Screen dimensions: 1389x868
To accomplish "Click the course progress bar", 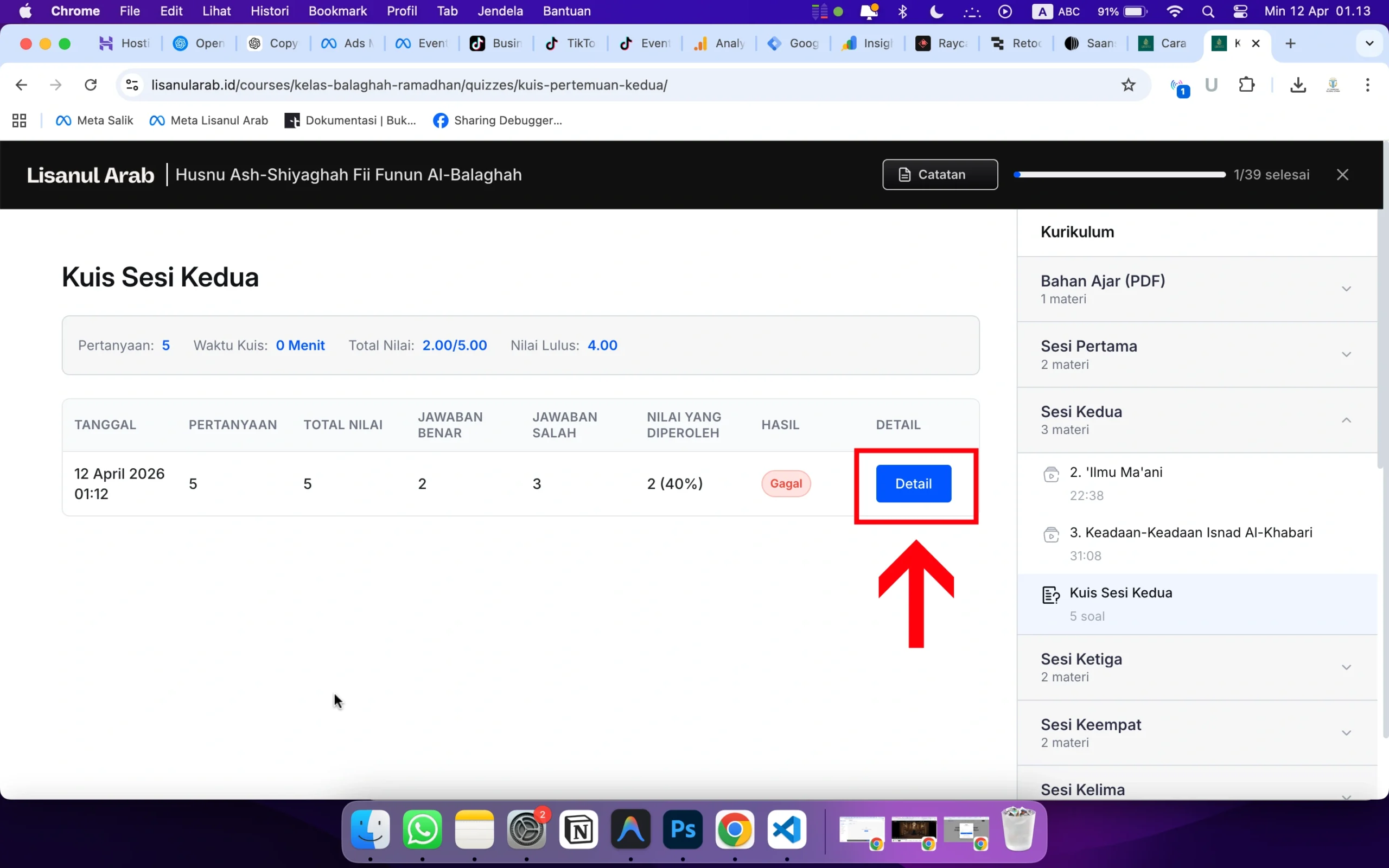I will (x=1119, y=175).
